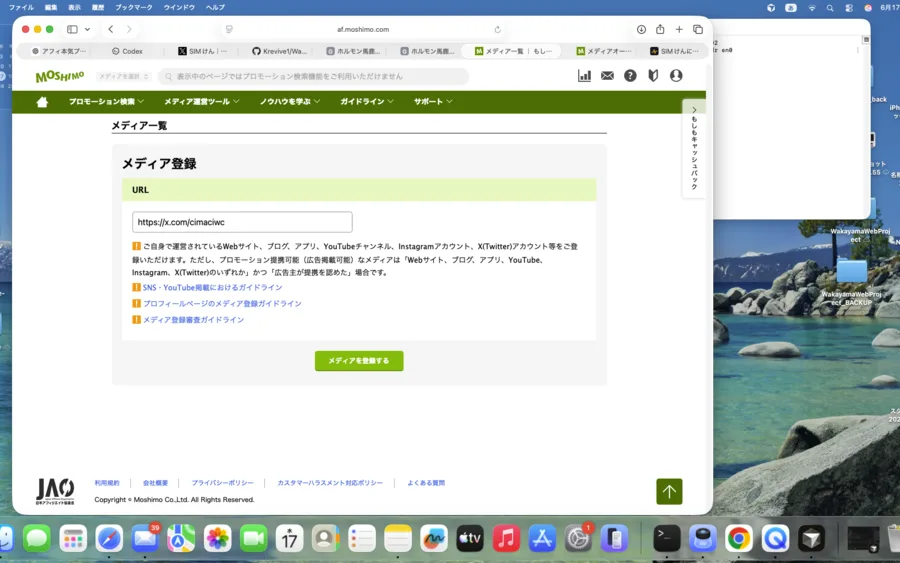Launch Music from the Dock
Viewport: 900px width, 563px height.
pos(506,538)
